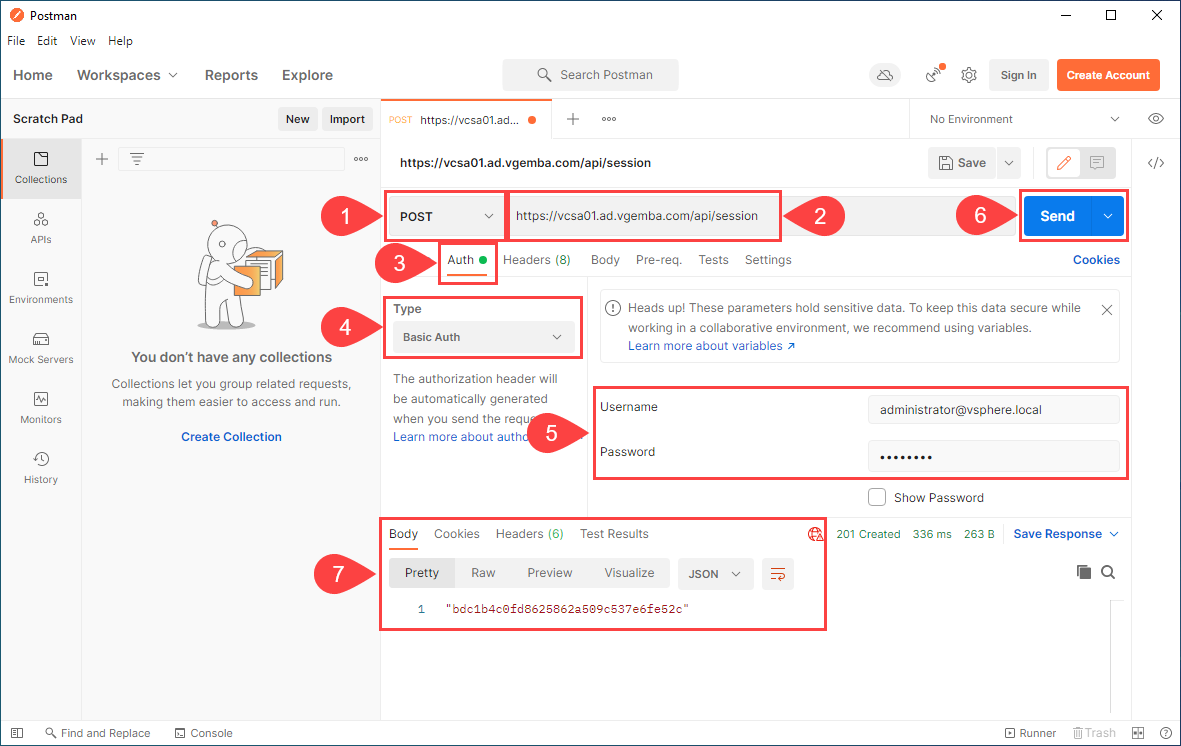Click the environment quick look eye icon
Viewport: 1181px width, 746px height.
coord(1155,119)
